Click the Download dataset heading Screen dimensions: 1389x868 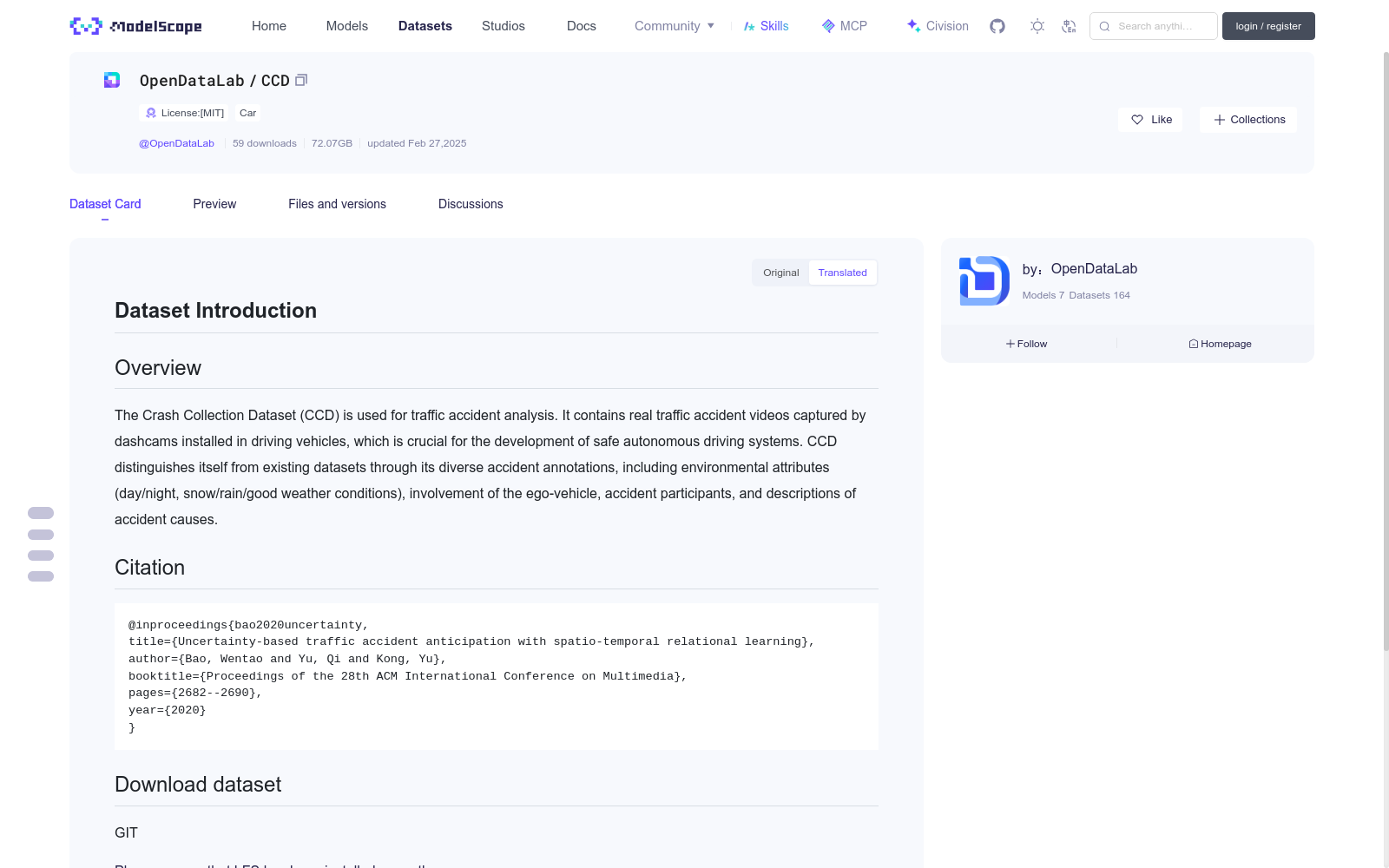(198, 785)
